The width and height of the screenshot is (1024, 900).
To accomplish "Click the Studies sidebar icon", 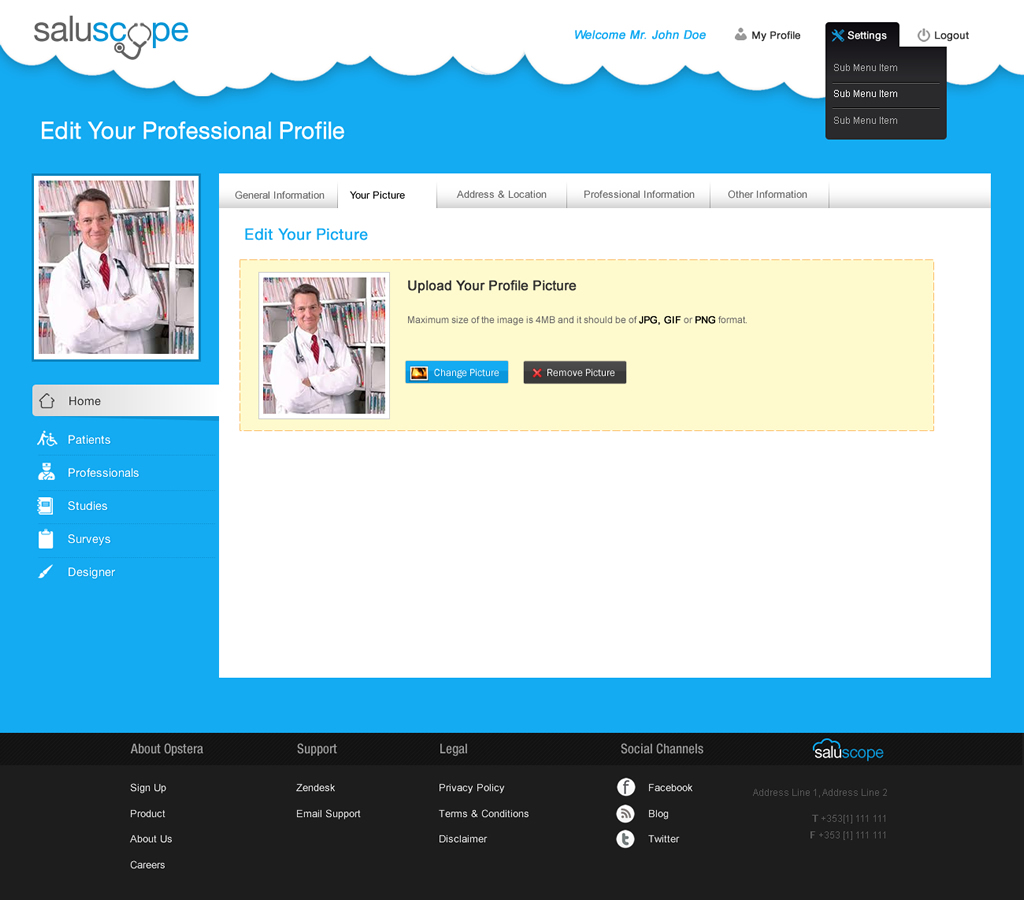I will coord(47,505).
